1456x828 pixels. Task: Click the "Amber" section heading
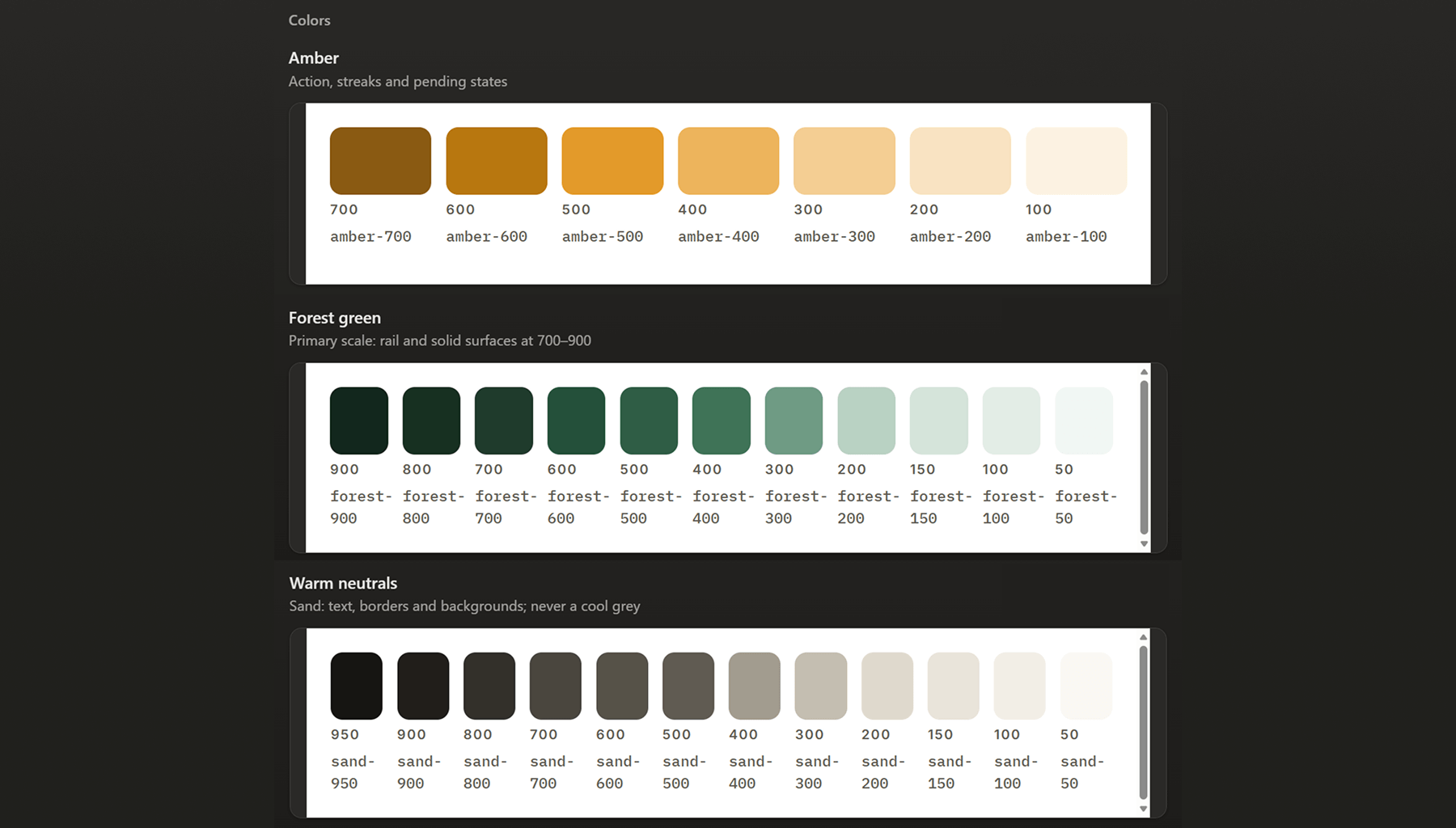[314, 58]
